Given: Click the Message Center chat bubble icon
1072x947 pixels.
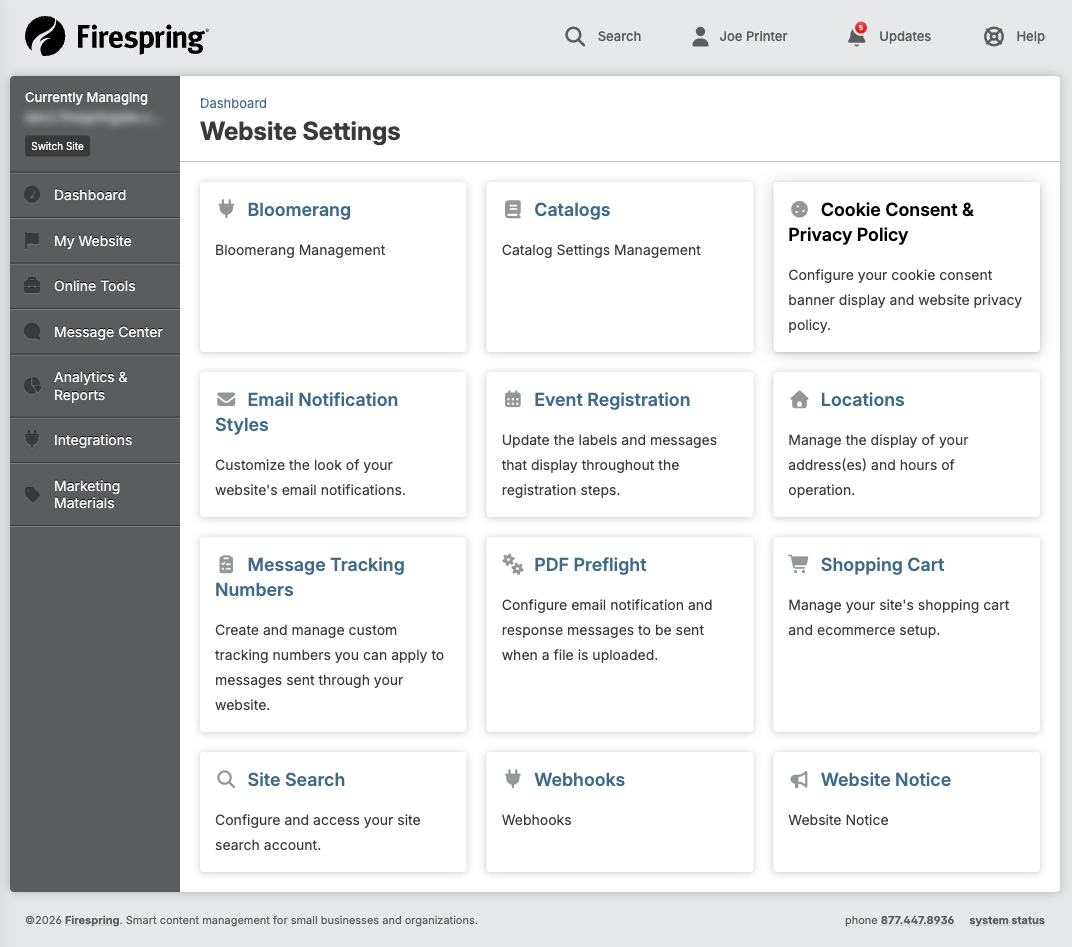Looking at the screenshot, I should click(x=32, y=332).
